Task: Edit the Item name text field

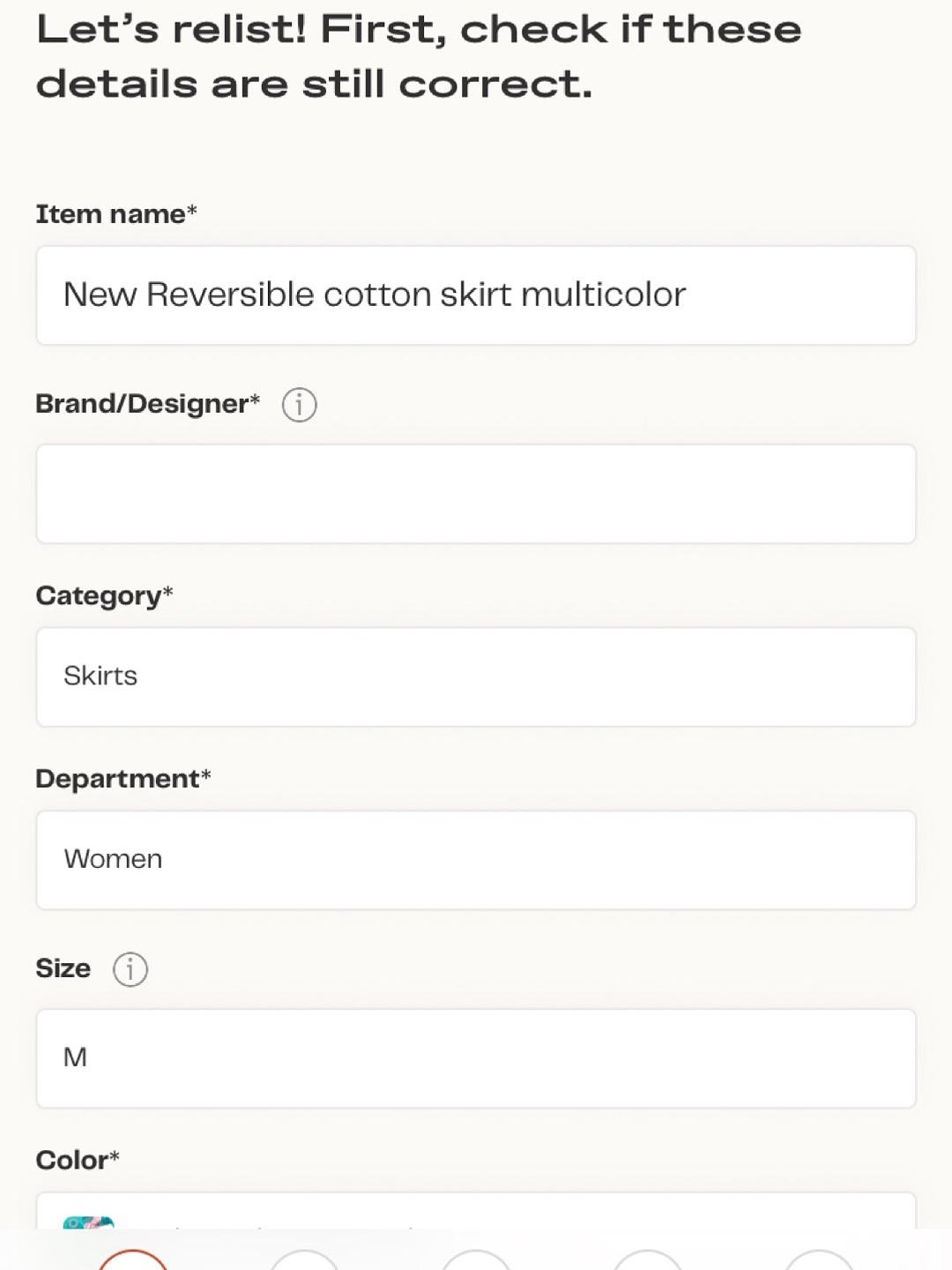Action: (x=476, y=295)
